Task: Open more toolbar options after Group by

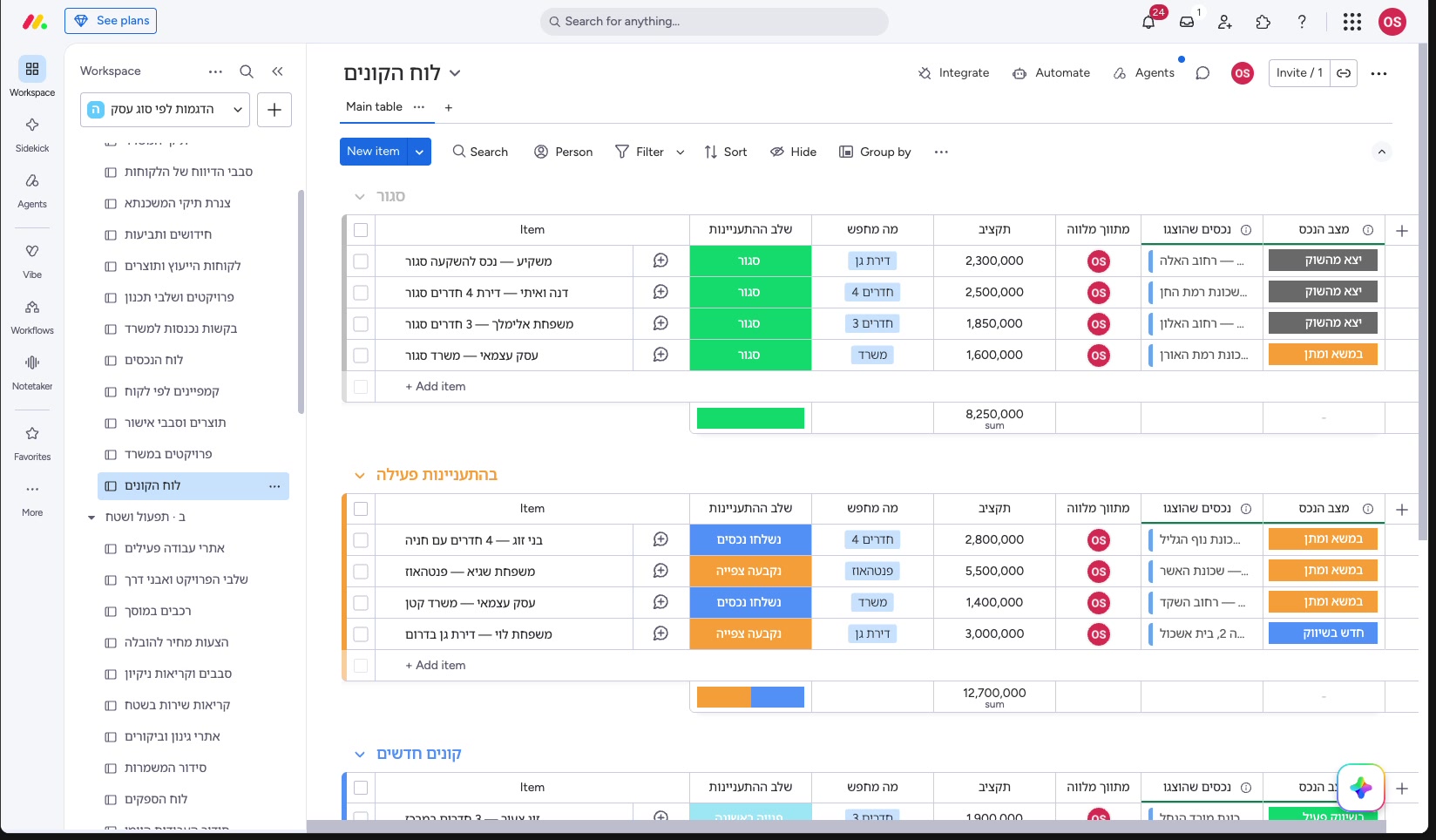Action: pos(941,152)
